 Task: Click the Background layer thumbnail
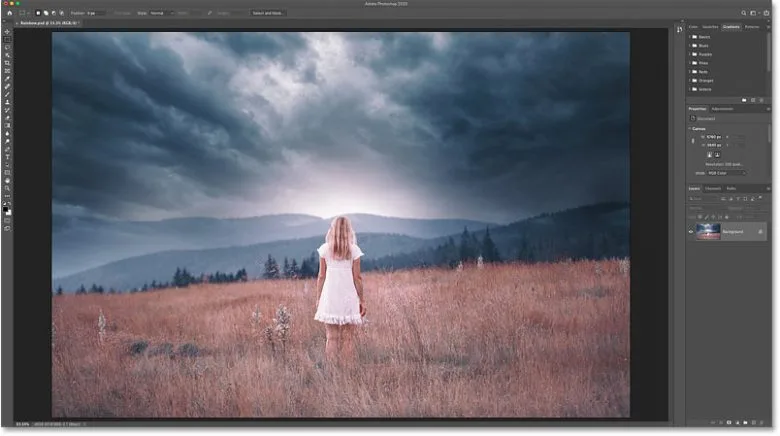(708, 231)
